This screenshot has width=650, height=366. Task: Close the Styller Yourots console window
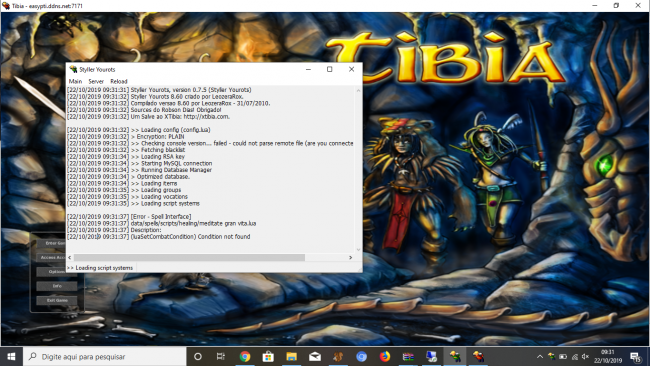click(x=352, y=69)
